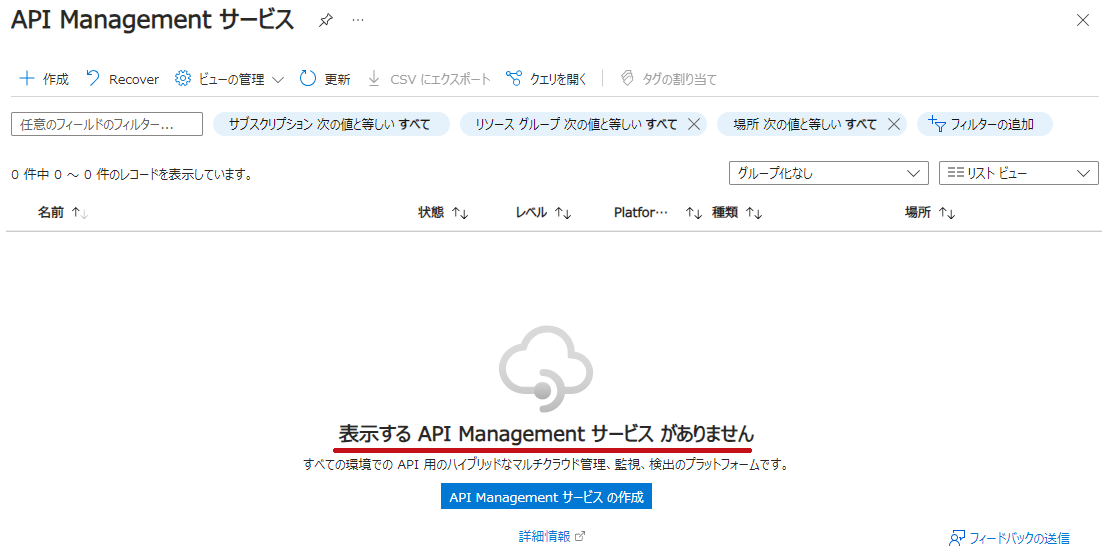Remove the 場所 filter with X
The image size is (1102, 553).
click(x=893, y=124)
